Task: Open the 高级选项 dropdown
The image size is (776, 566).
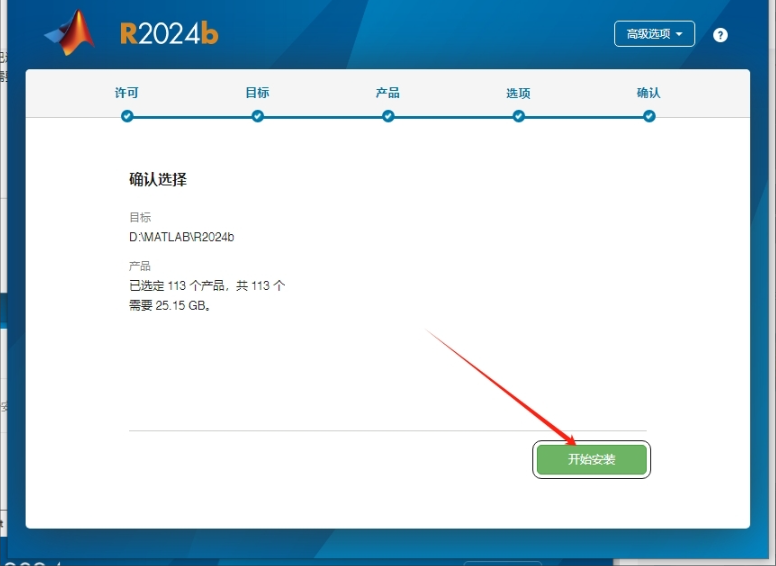Action: click(x=654, y=34)
